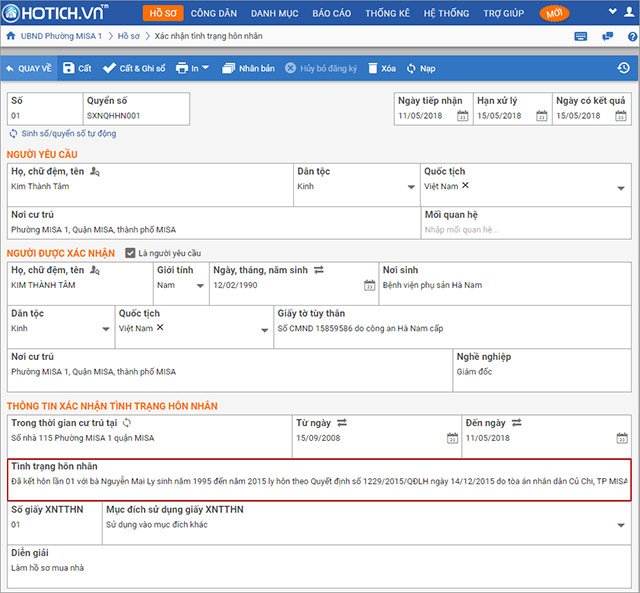640x593 pixels.
Task: Clear the Việt Nam nationality of requester
Action: 465,186
